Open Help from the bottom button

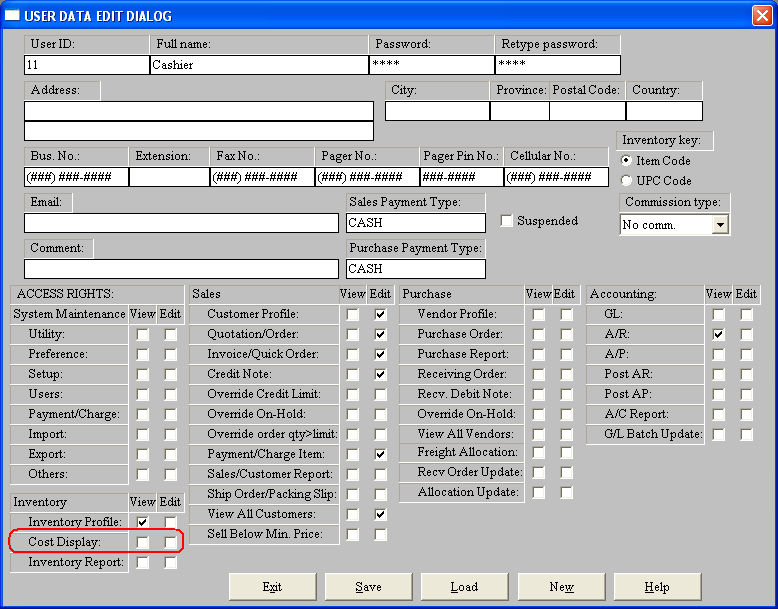(x=657, y=587)
